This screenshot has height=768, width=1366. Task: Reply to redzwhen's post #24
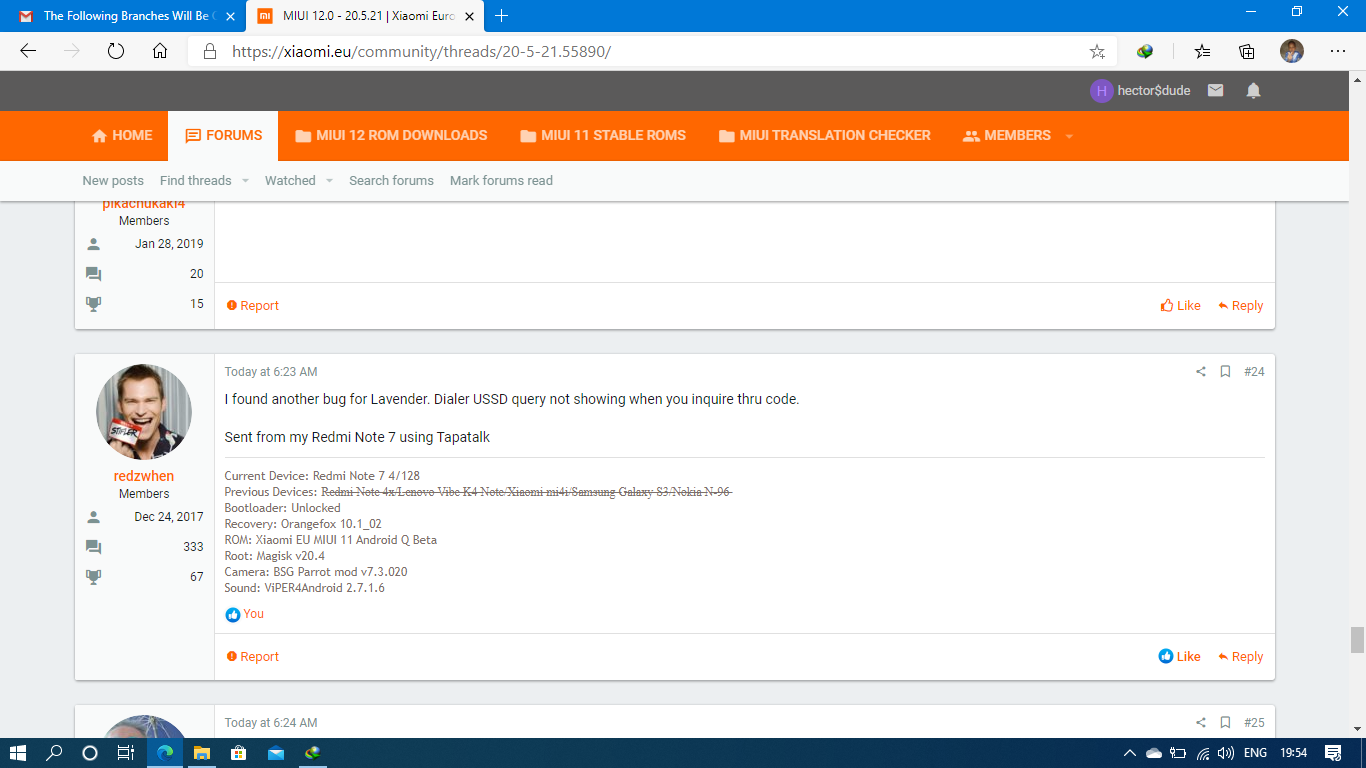1240,657
